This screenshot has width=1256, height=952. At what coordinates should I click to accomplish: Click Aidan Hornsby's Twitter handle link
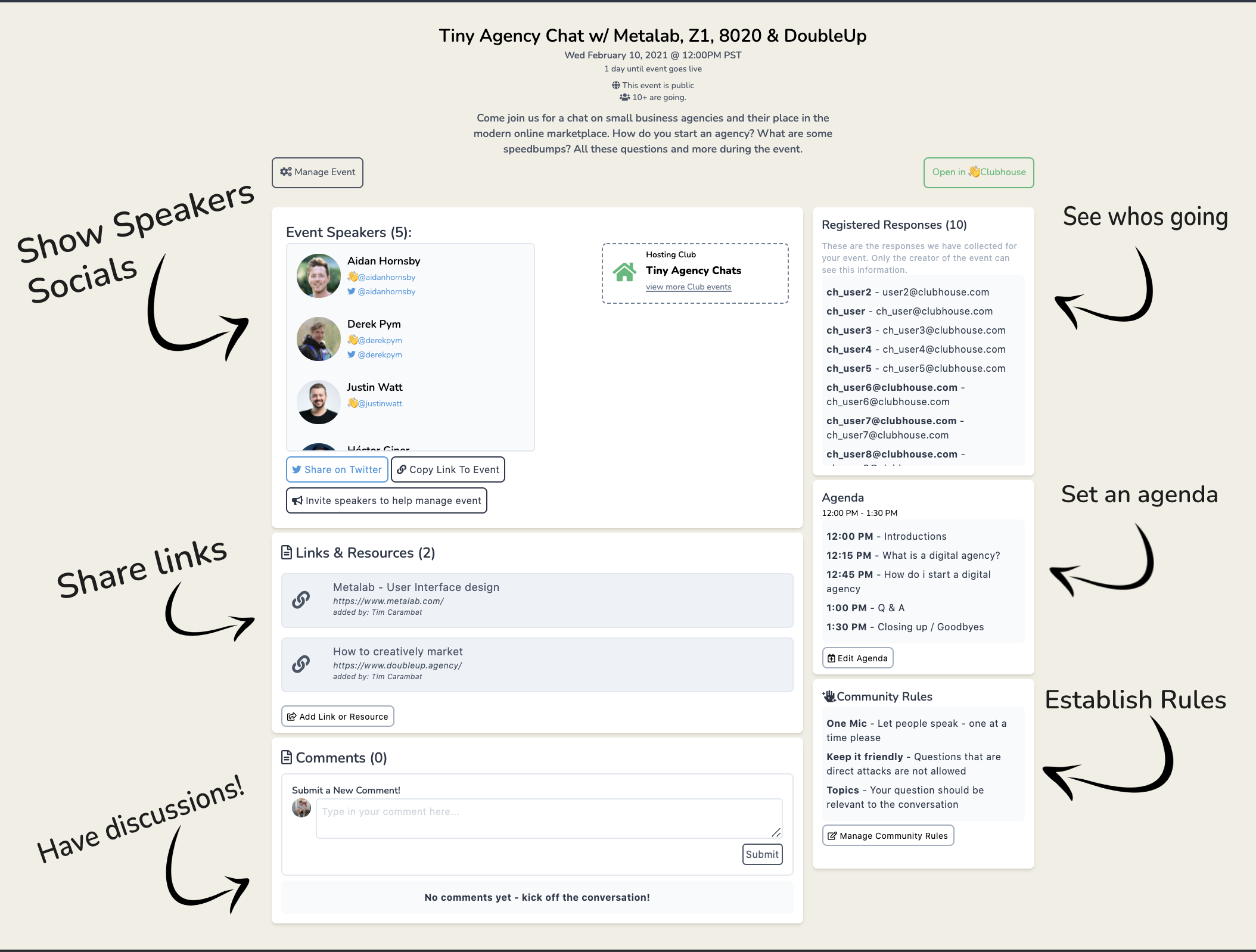(x=386, y=291)
